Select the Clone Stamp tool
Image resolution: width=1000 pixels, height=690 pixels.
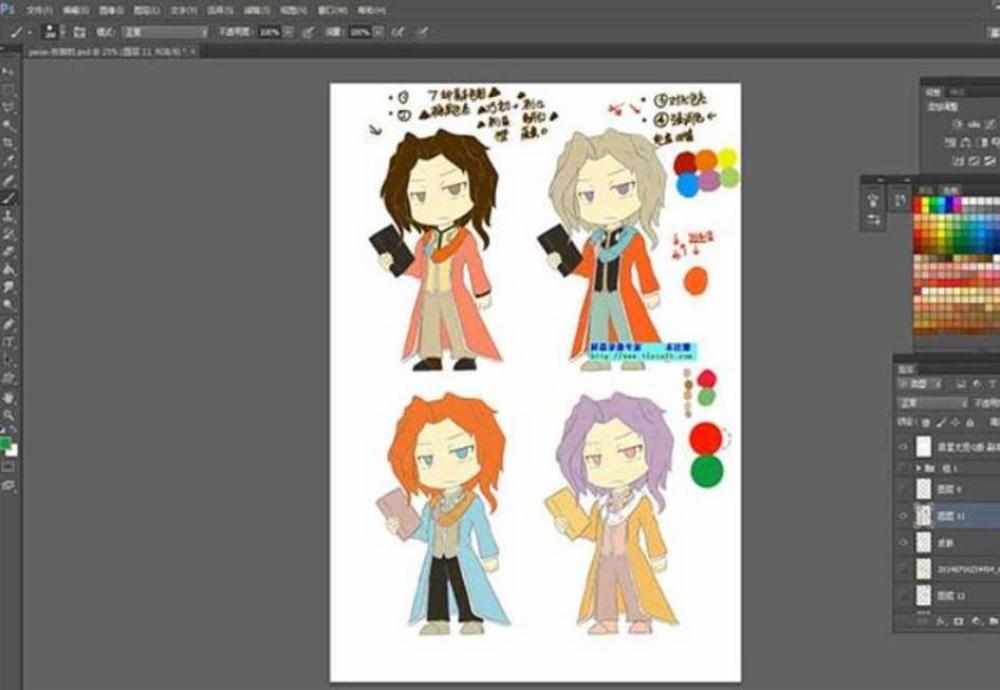(x=9, y=215)
